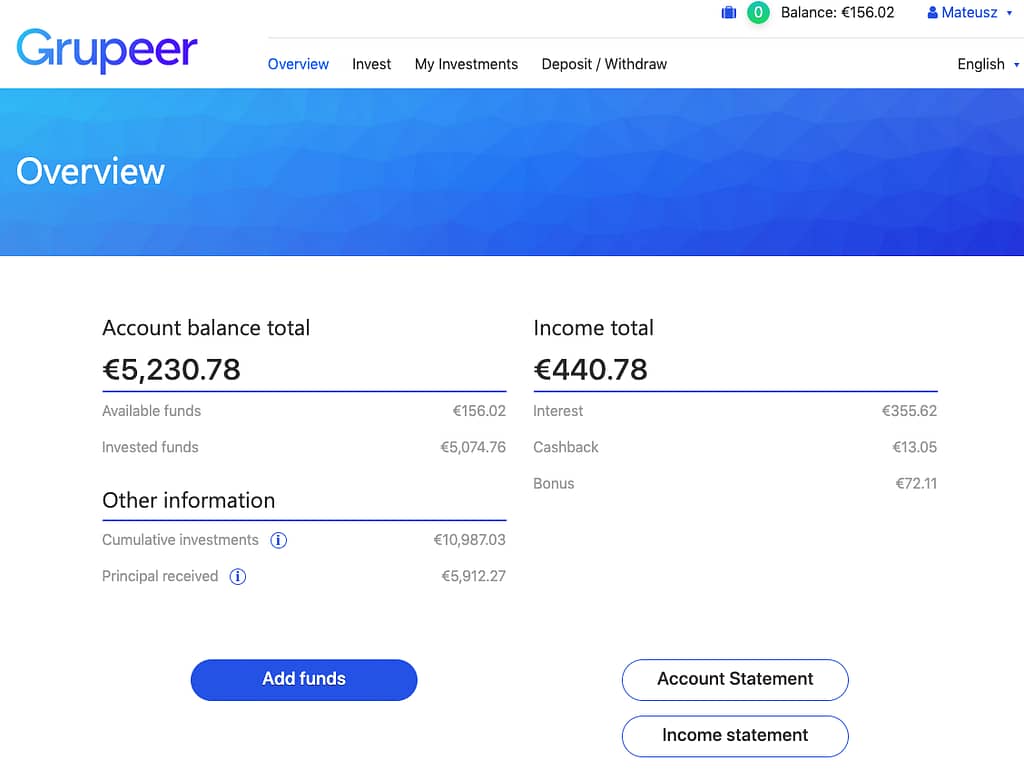This screenshot has width=1024, height=783.
Task: Click the Add funds button
Action: tap(304, 680)
